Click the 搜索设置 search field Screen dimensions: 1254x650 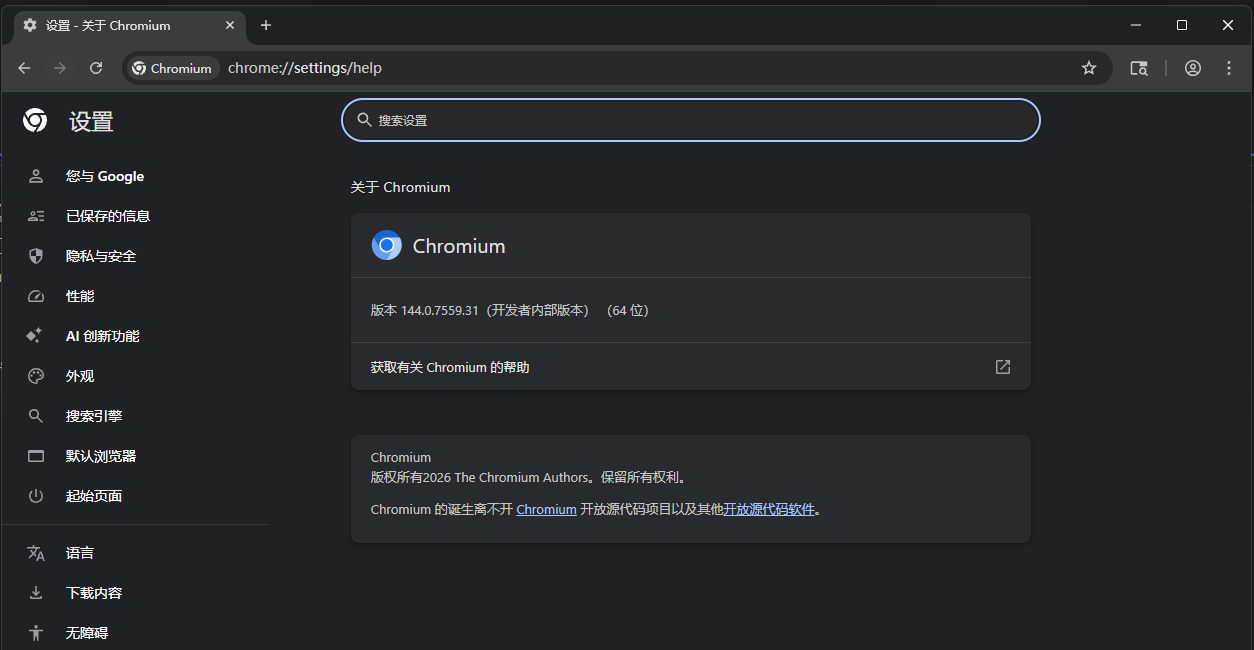click(691, 120)
